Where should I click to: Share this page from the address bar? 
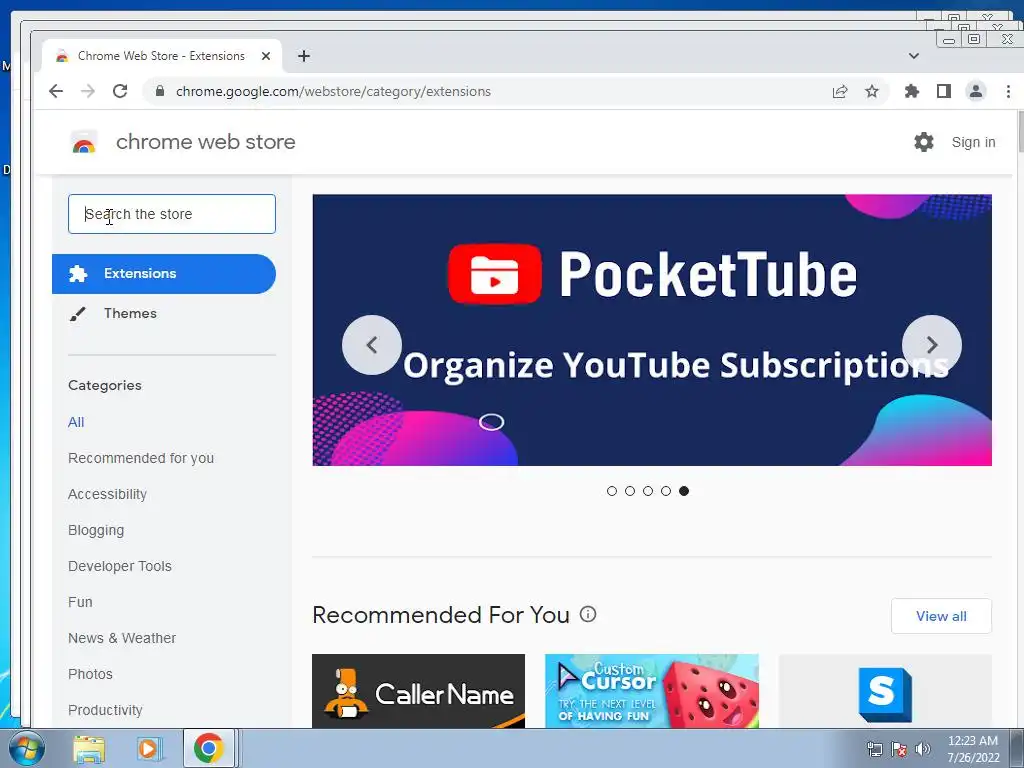(x=840, y=91)
